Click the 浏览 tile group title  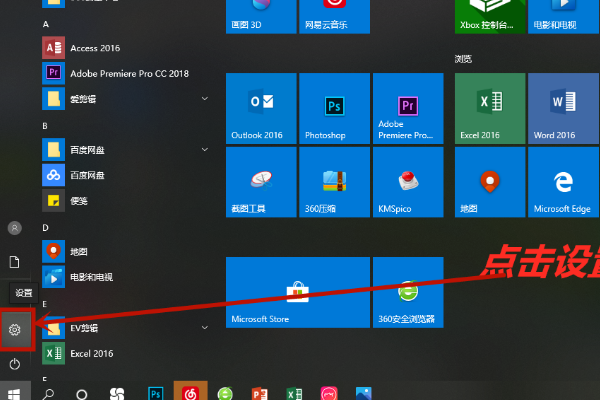click(x=463, y=59)
